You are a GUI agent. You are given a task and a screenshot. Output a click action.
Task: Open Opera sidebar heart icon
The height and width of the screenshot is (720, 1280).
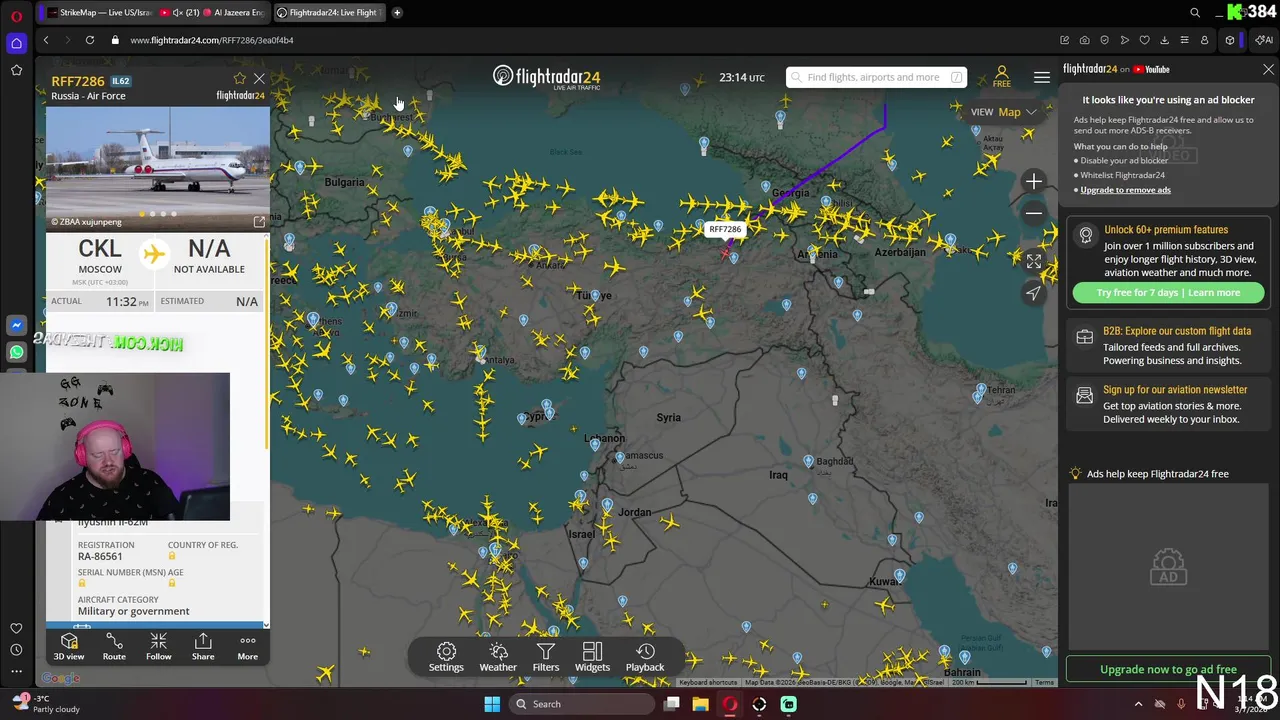16,628
